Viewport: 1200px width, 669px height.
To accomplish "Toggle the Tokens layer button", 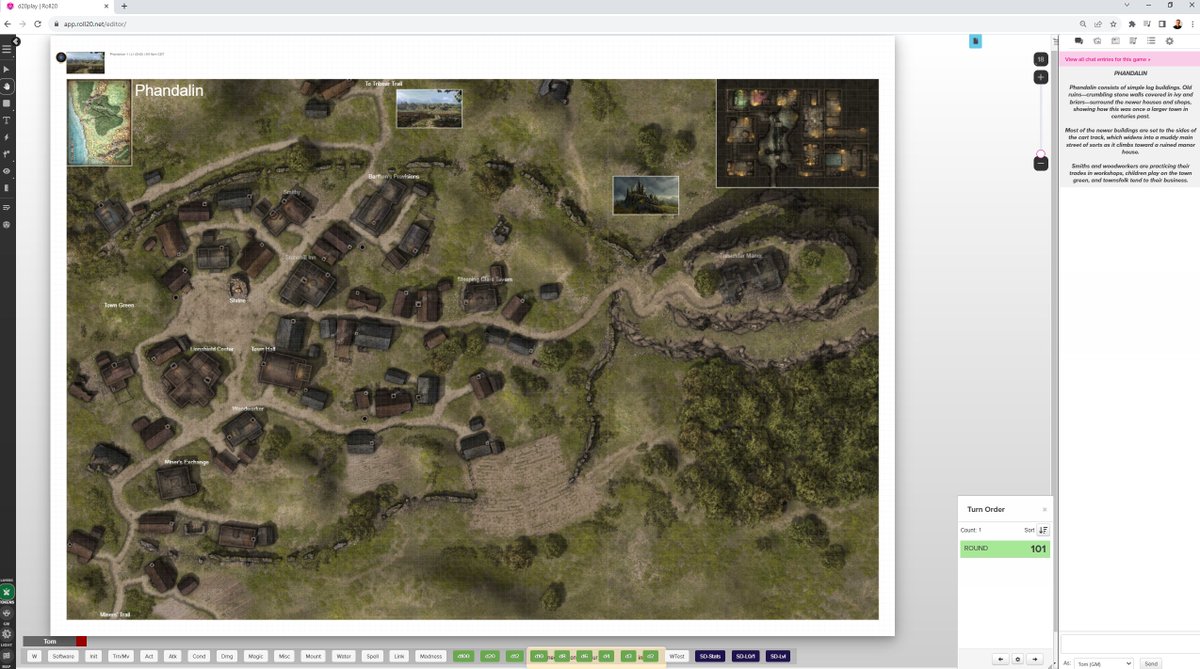I will tap(6, 591).
